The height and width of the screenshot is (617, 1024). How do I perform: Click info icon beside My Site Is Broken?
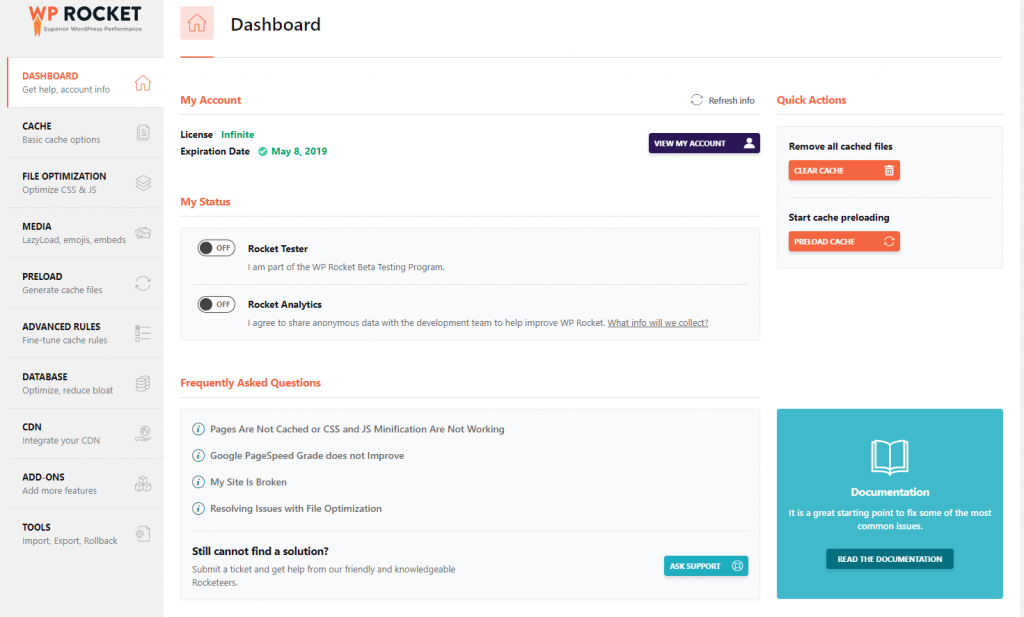198,482
